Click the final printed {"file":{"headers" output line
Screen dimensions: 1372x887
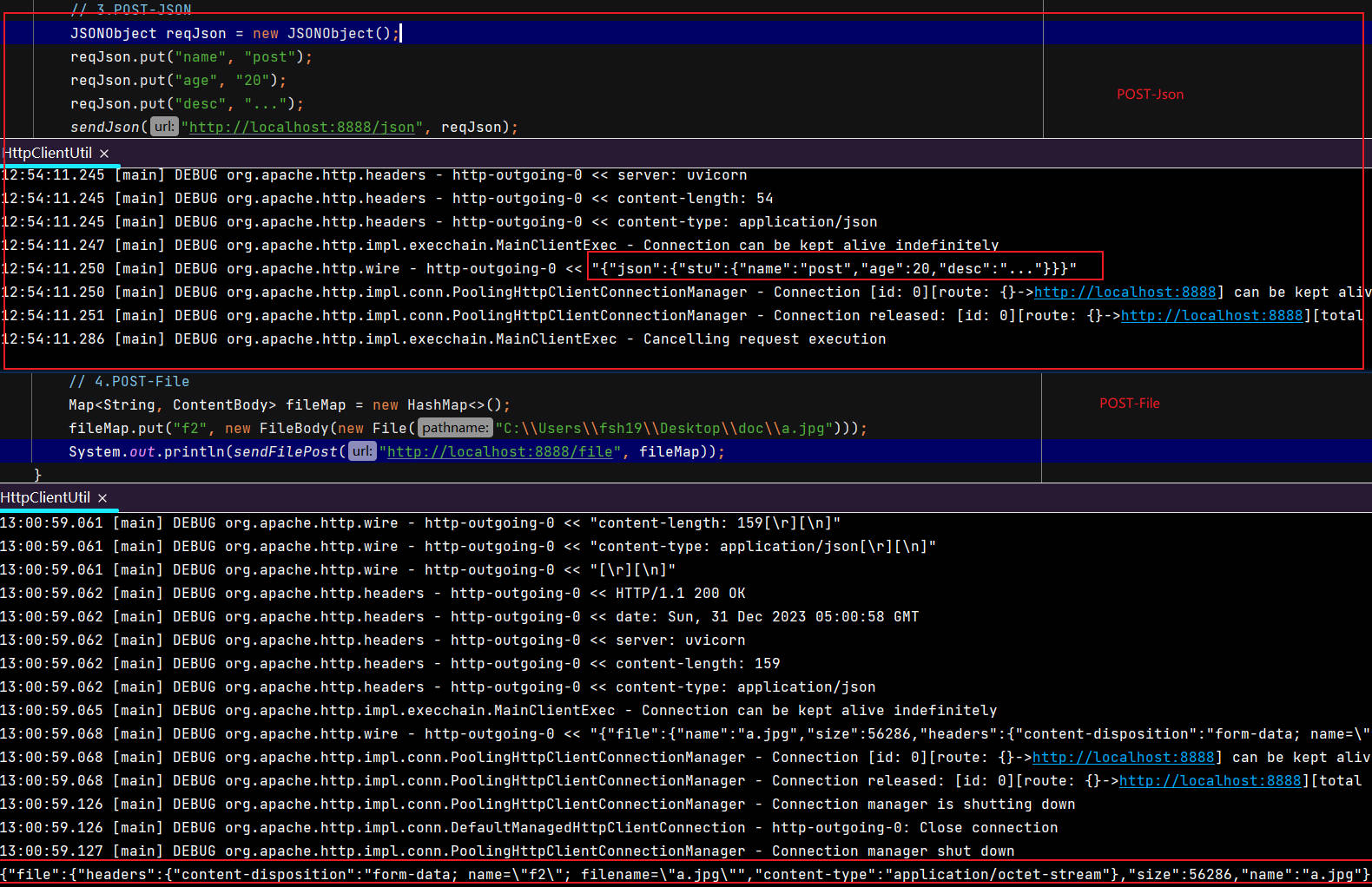(684, 875)
